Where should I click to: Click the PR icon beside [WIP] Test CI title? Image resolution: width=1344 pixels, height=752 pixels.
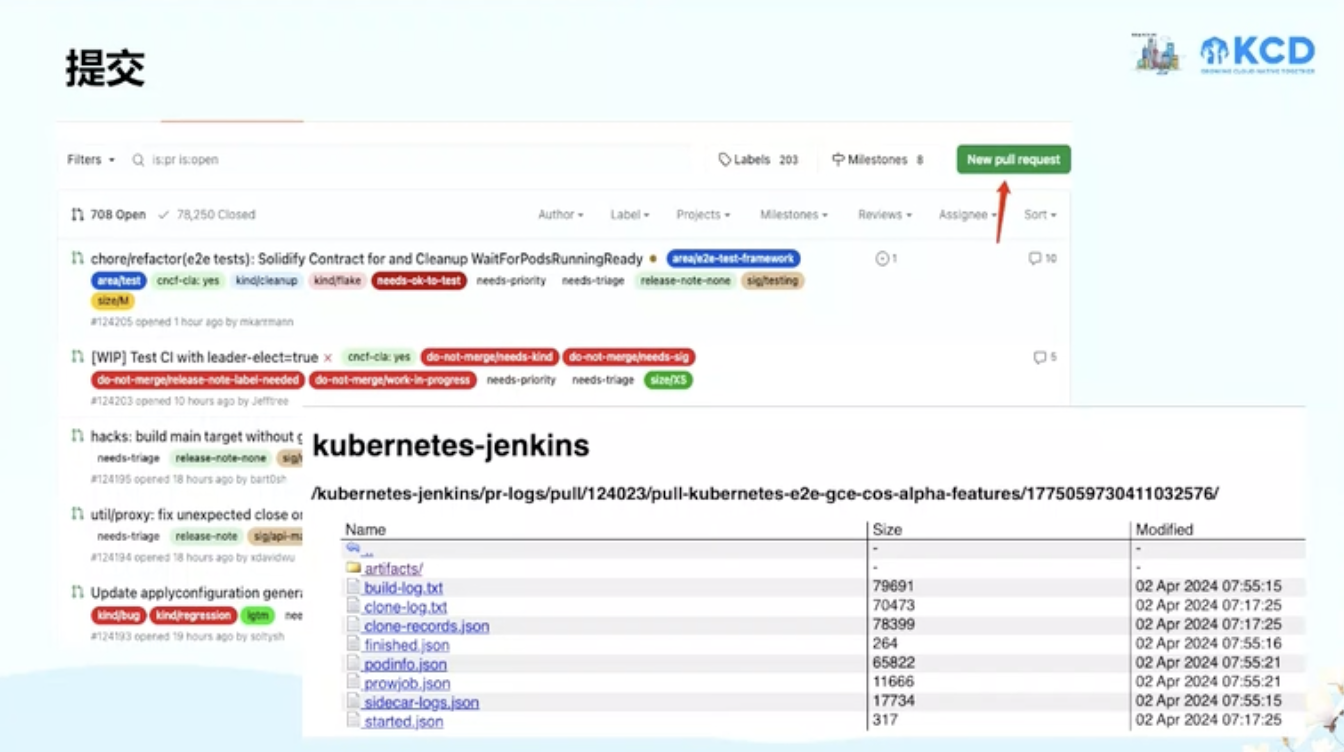tap(77, 356)
